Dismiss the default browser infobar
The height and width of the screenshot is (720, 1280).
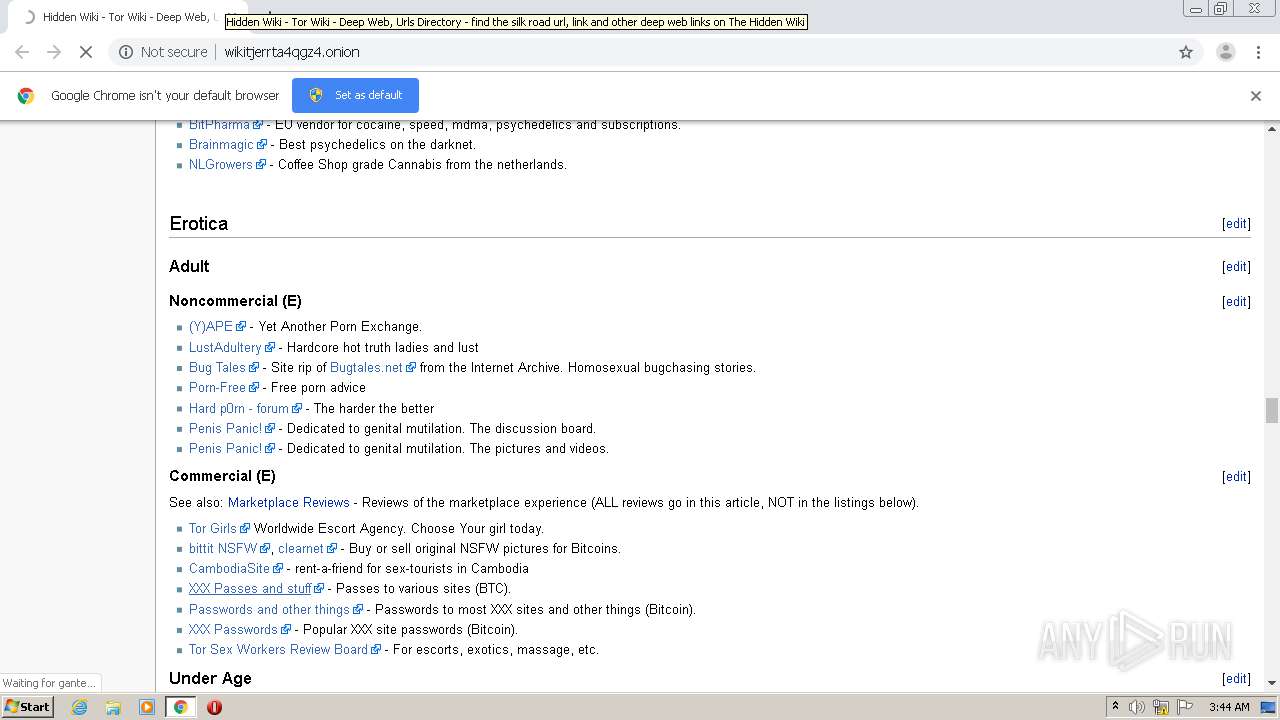[x=1256, y=96]
